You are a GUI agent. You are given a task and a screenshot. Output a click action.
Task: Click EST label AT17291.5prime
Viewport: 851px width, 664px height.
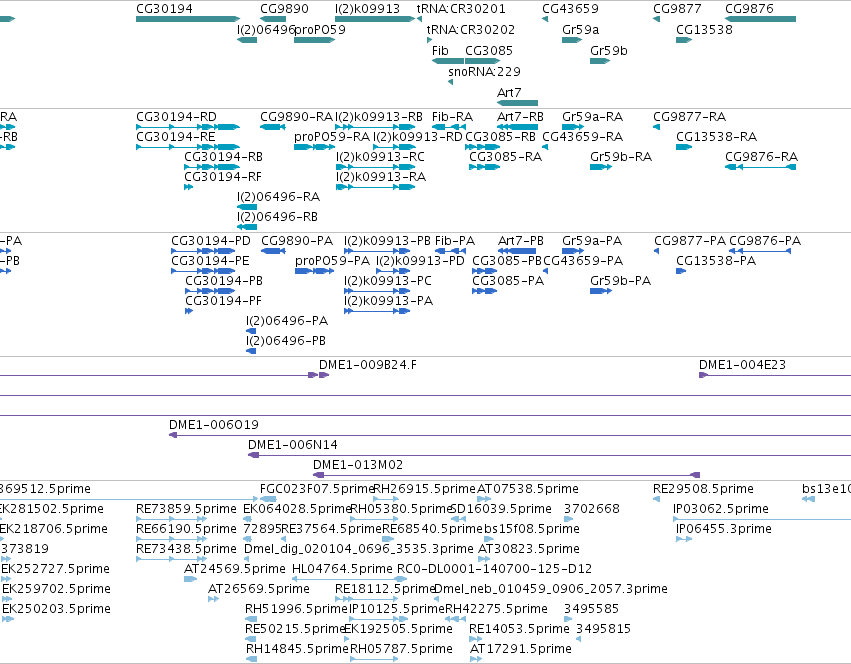(520, 649)
